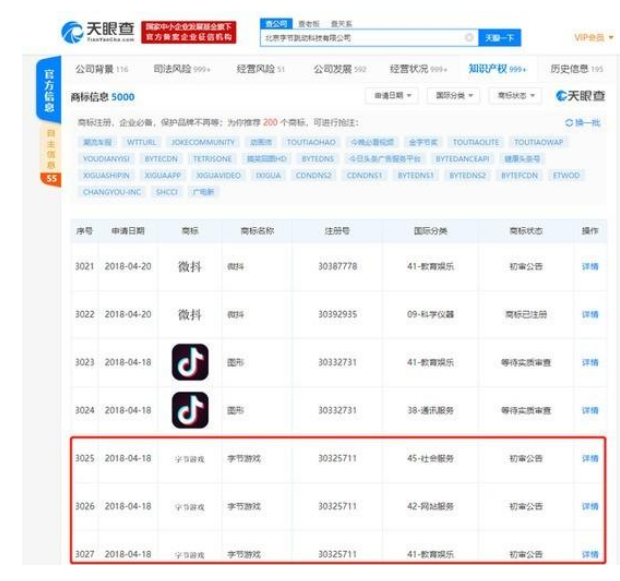Click the 天眼一下 search button
Viewport: 620px width, 581px height.
[499, 38]
